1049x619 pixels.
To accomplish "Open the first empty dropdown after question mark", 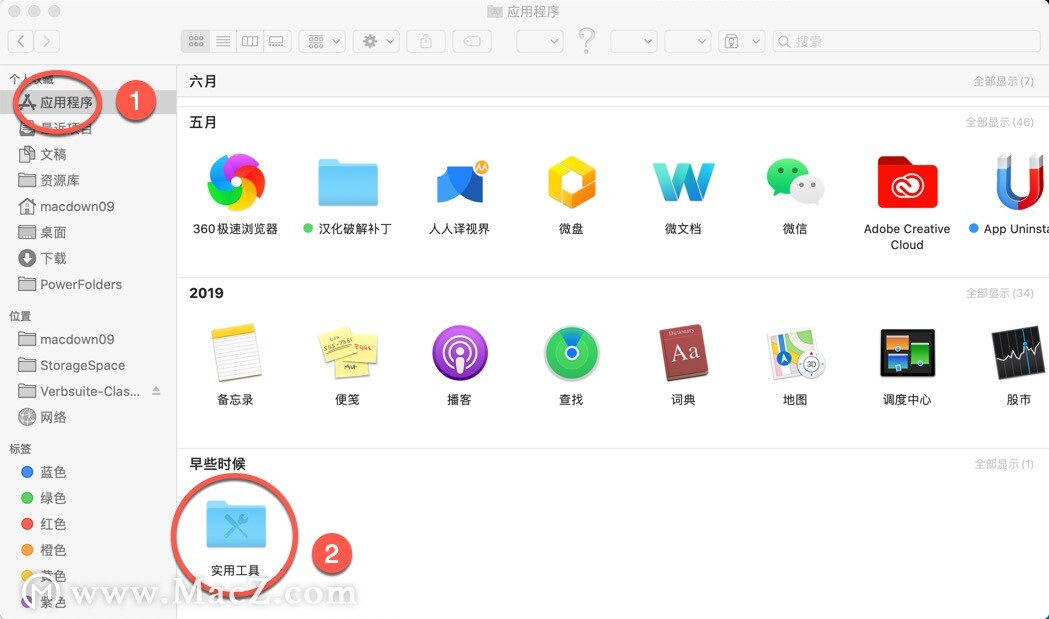I will (634, 41).
